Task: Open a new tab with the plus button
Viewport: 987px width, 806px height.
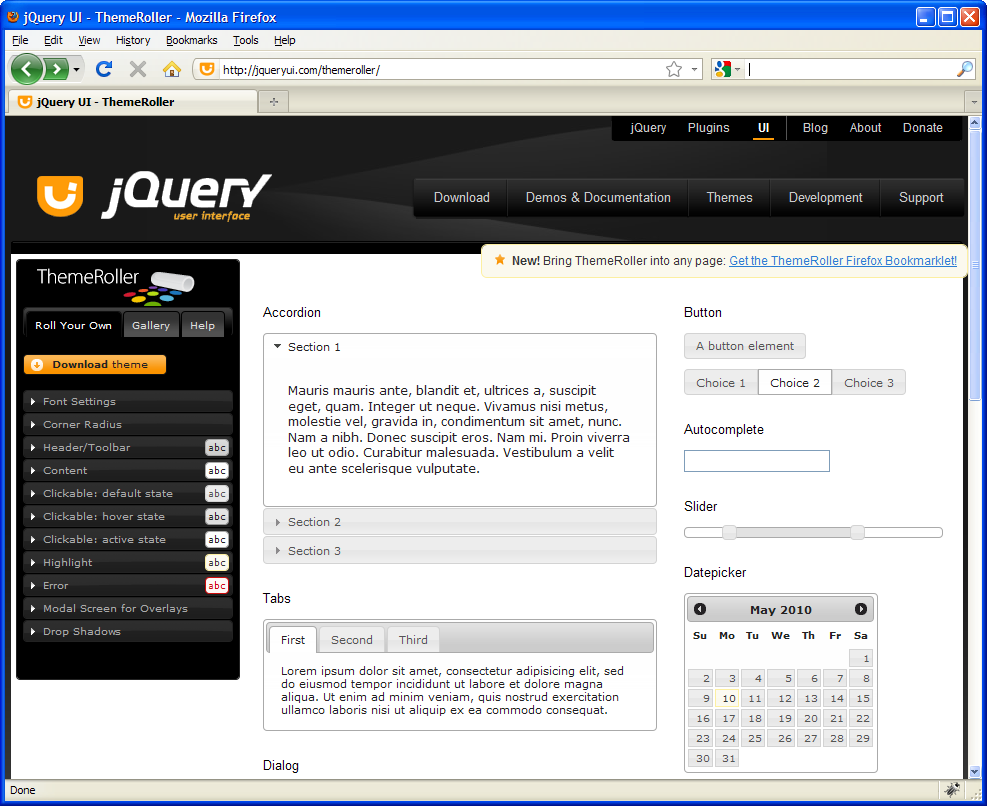Action: pyautogui.click(x=274, y=101)
